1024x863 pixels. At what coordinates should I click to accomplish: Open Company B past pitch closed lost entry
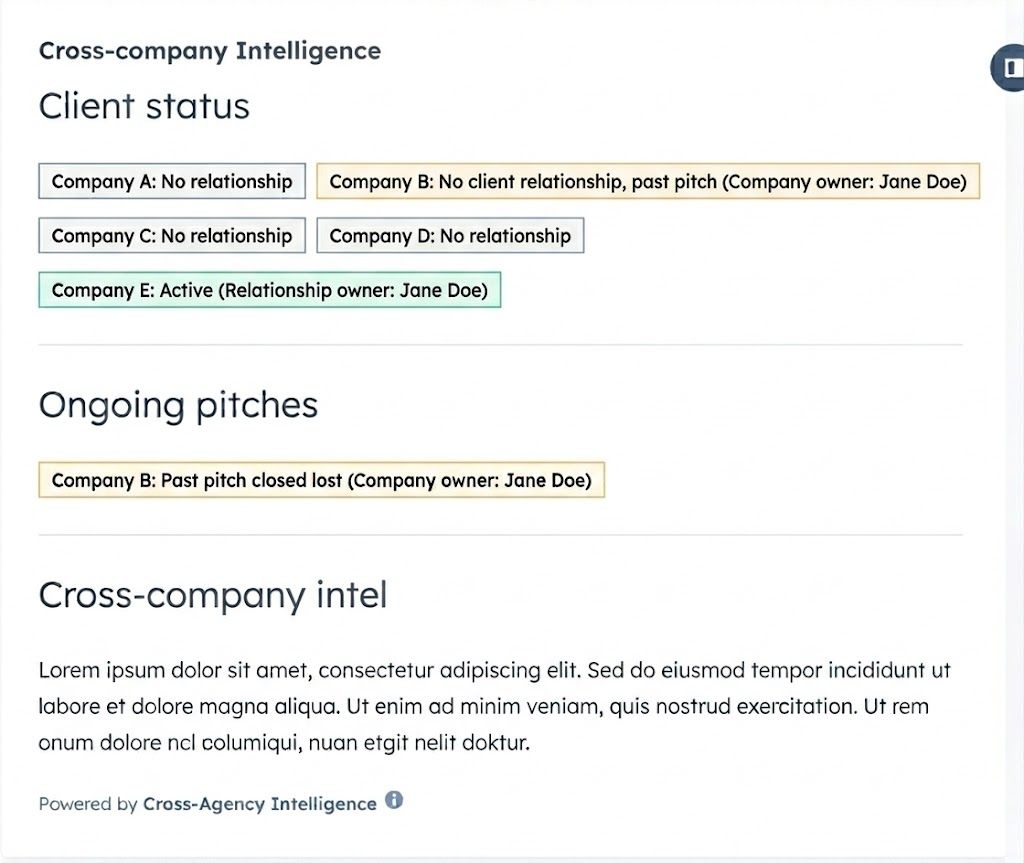tap(321, 480)
